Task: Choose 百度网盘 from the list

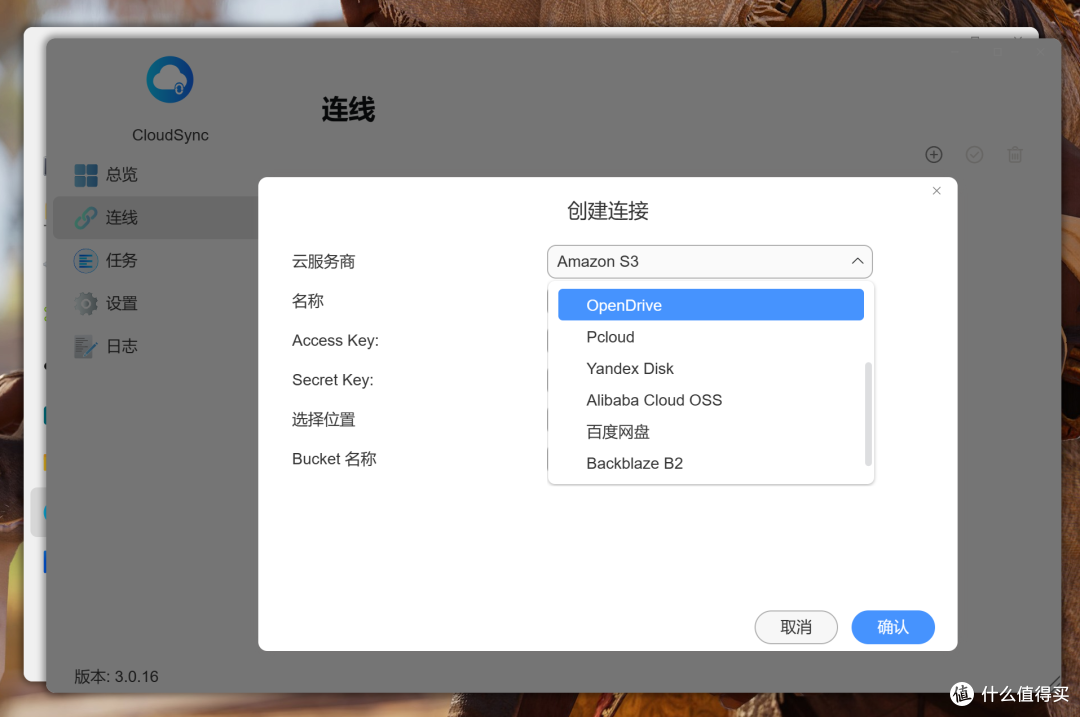Action: tap(710, 432)
